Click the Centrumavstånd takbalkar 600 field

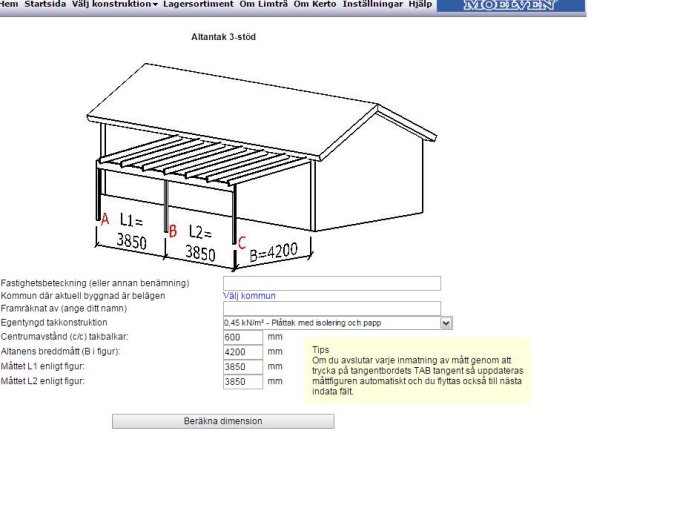tap(243, 337)
